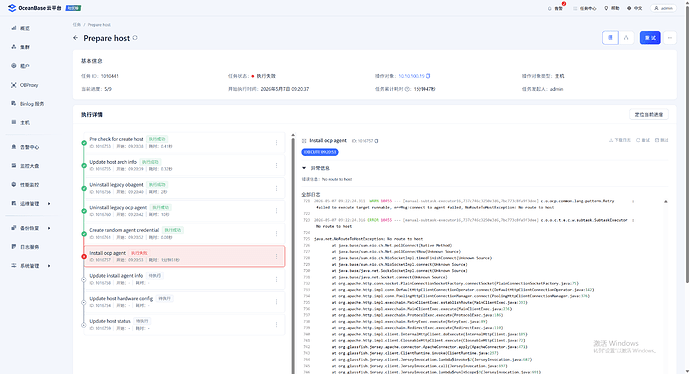The width and height of the screenshot is (690, 374).
Task: Click the 跳过 skip link in the log panel
Action: [661, 140]
